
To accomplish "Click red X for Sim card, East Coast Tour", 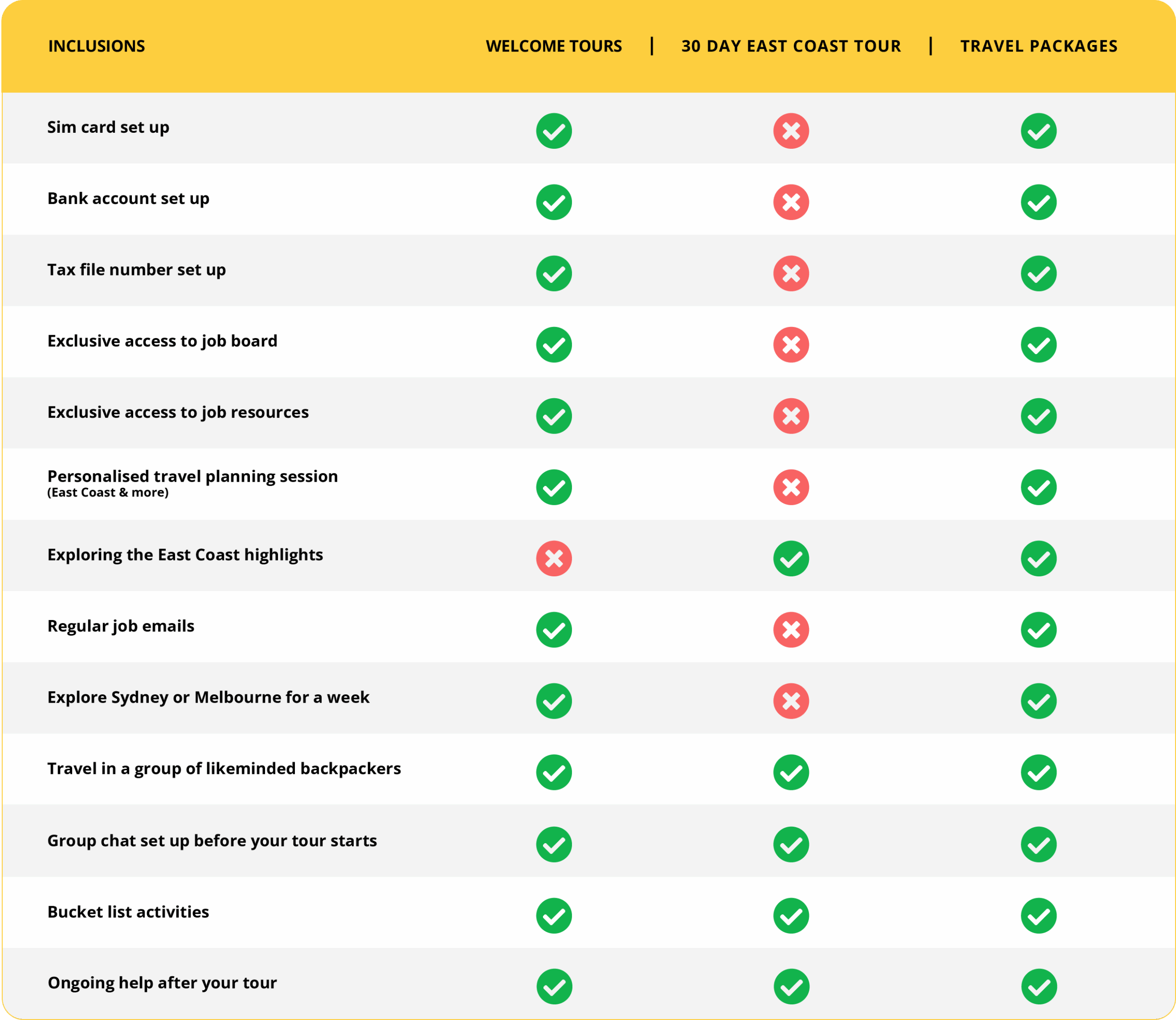I will pyautogui.click(x=791, y=131).
